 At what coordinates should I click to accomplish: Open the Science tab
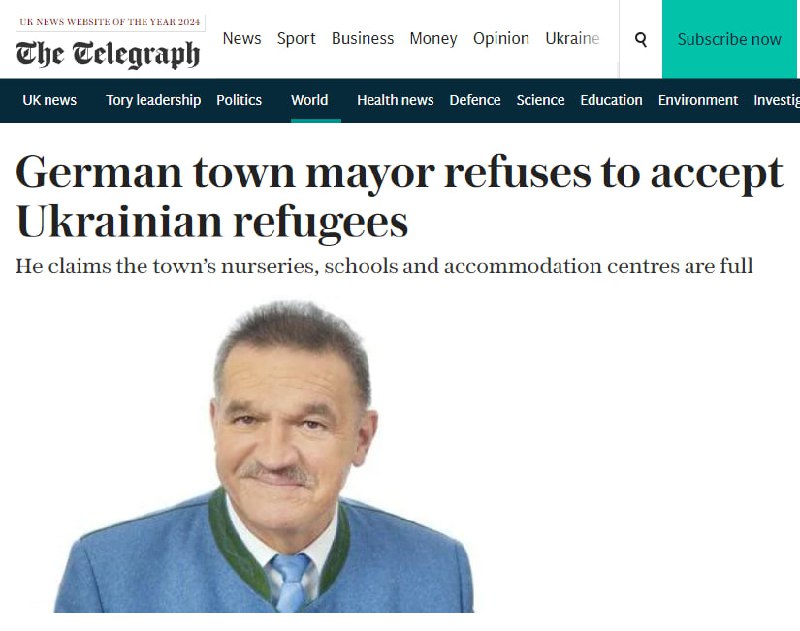540,100
